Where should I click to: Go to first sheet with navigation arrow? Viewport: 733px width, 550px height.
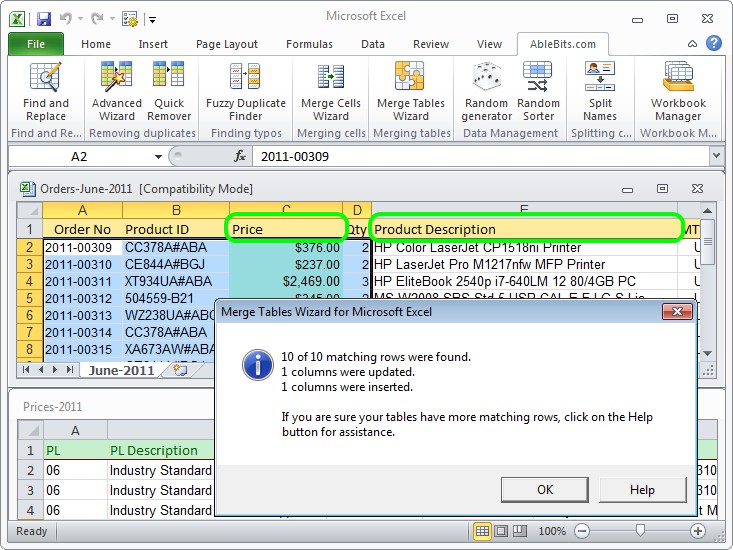click(26, 370)
